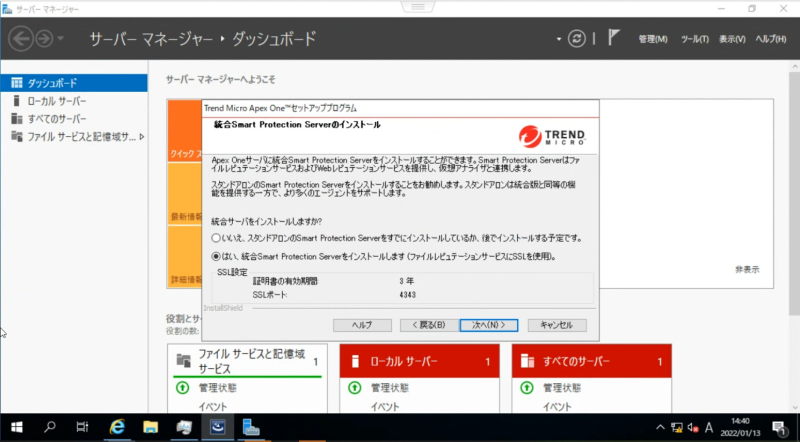Click the < 戻る(B) button
The height and width of the screenshot is (442, 800).
pyautogui.click(x=429, y=325)
